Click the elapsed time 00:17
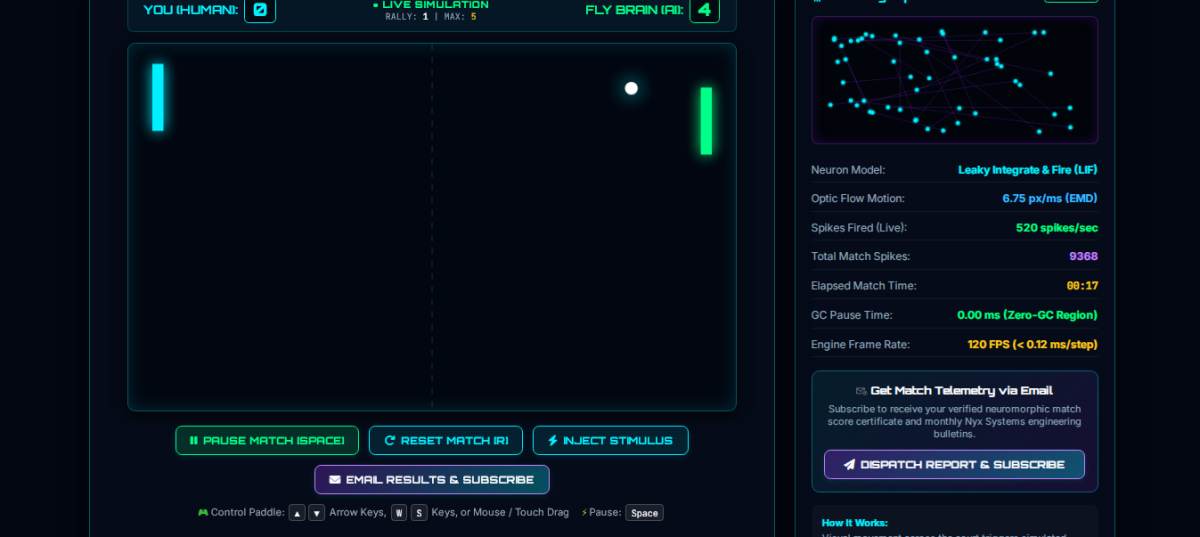Screen dimensions: 1200x537 coord(1082,286)
